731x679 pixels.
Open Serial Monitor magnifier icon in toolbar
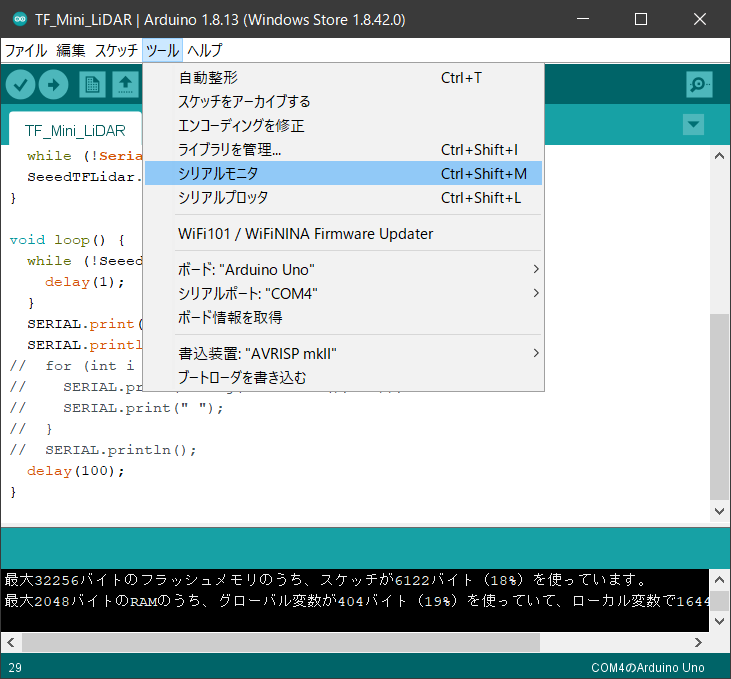click(699, 84)
